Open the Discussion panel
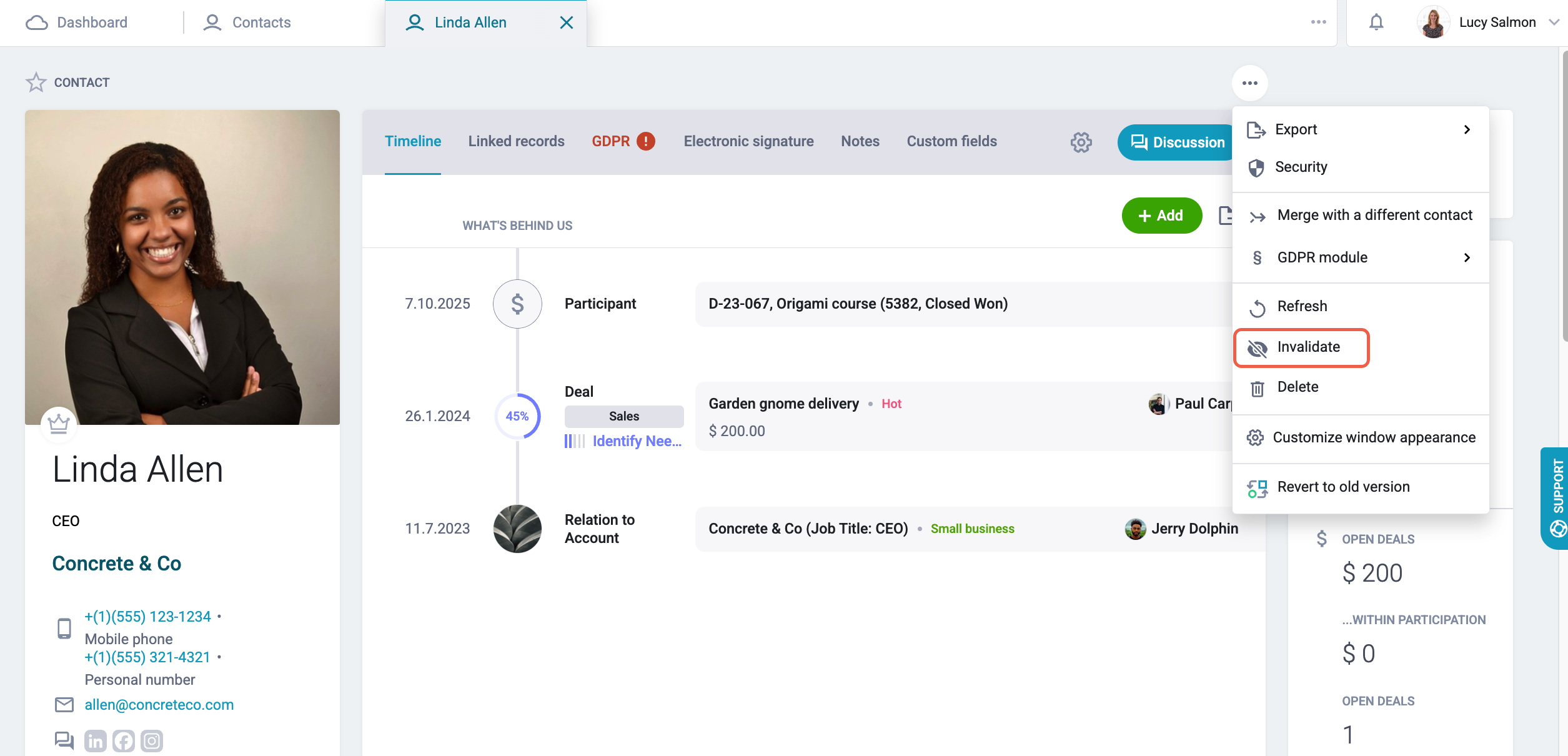 [x=1177, y=142]
